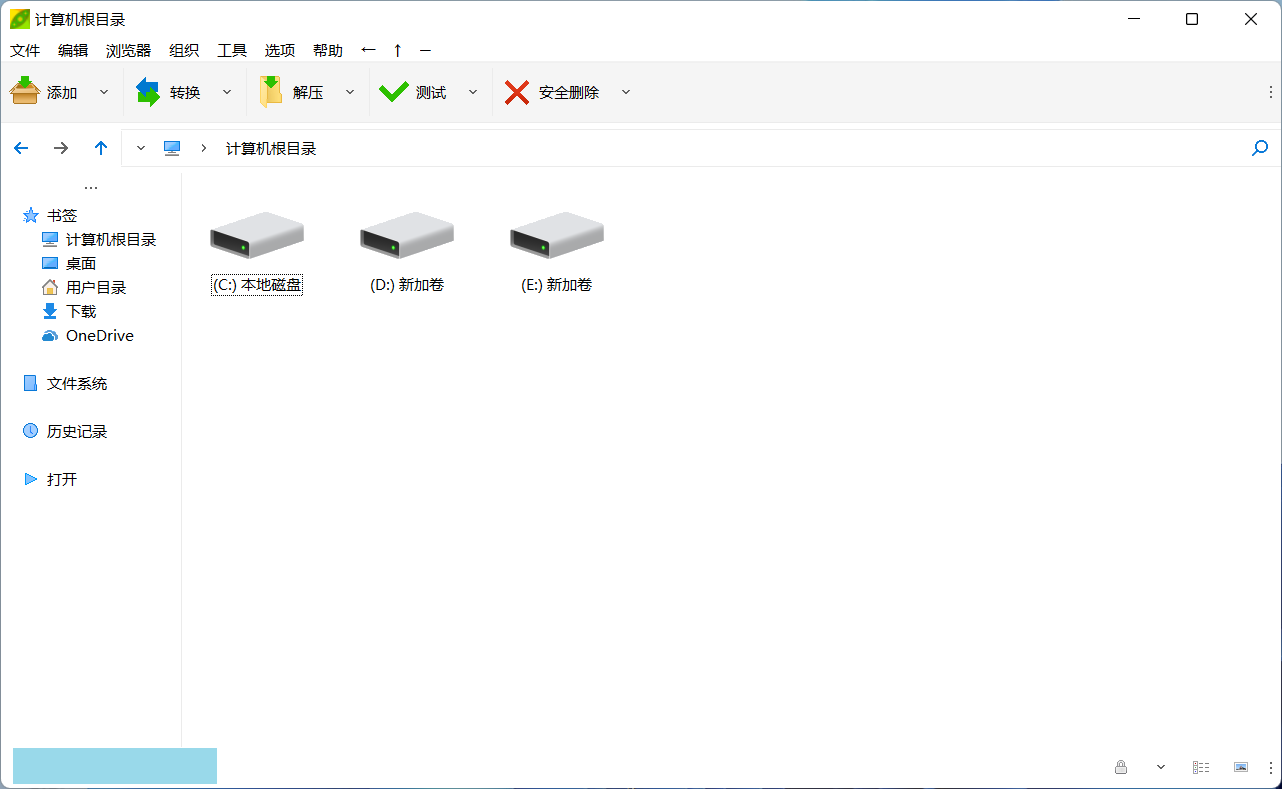This screenshot has width=1282, height=789.
Task: Toggle the details list view icon in status bar
Action: (1201, 767)
